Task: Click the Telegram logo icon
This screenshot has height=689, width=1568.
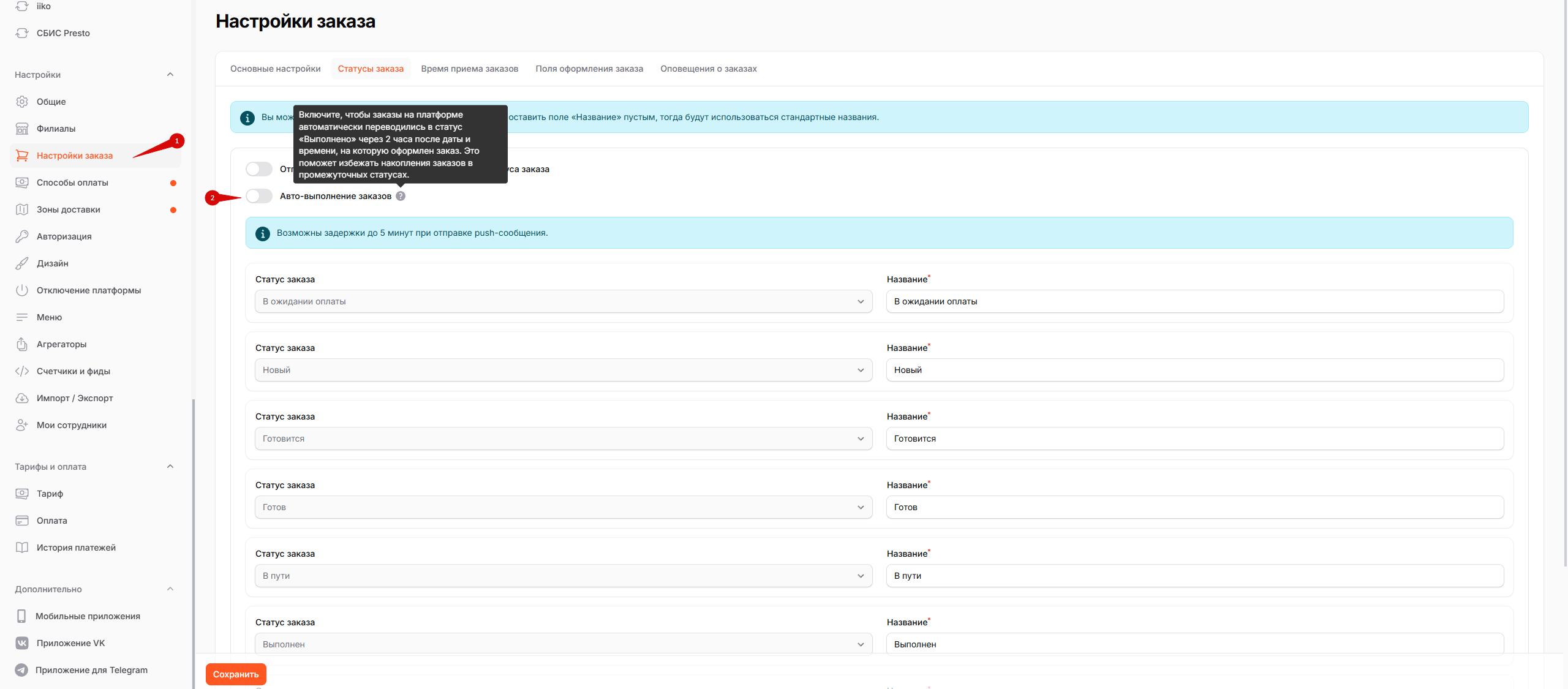Action: (21, 670)
